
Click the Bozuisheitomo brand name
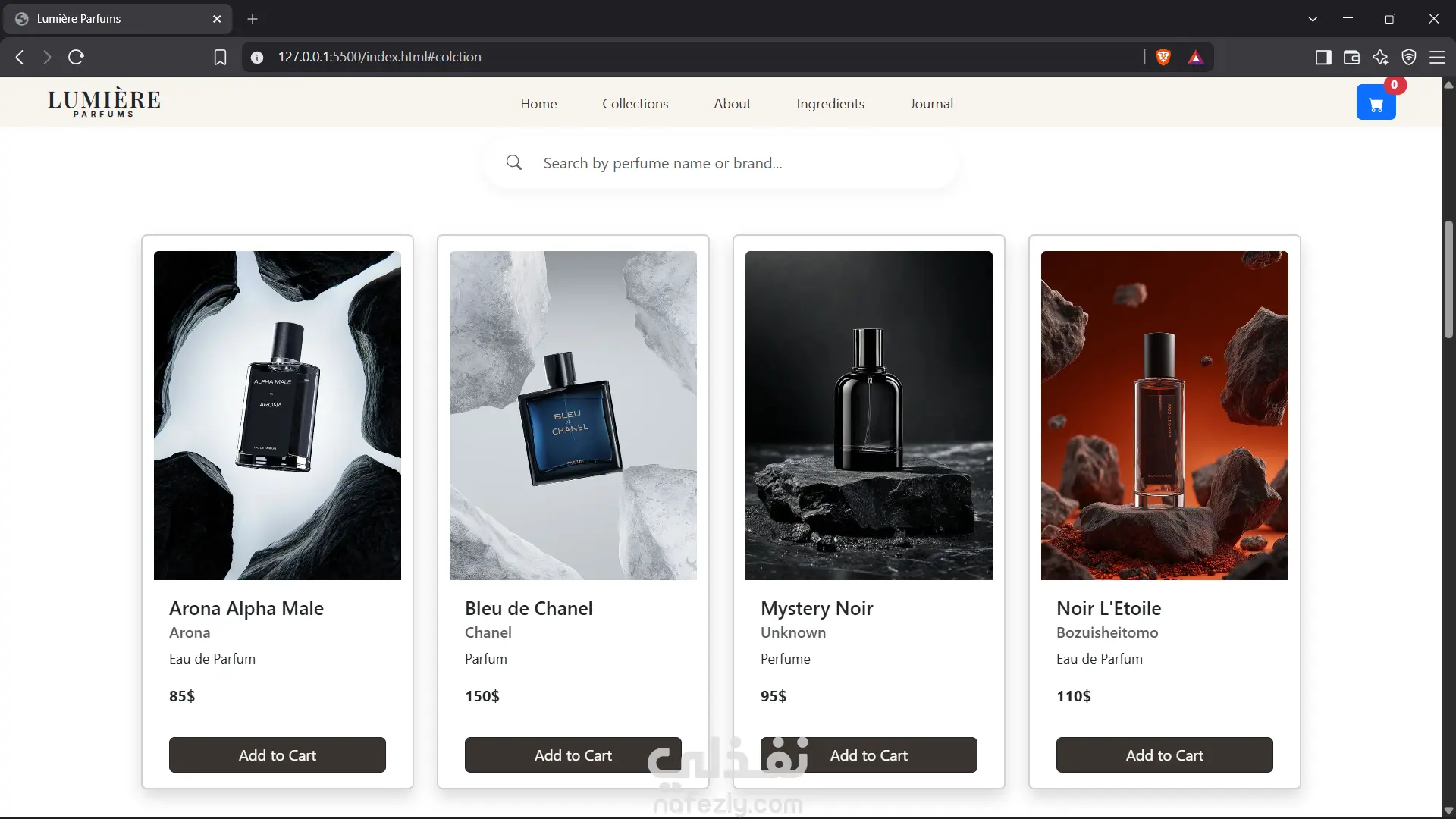[x=1107, y=632]
